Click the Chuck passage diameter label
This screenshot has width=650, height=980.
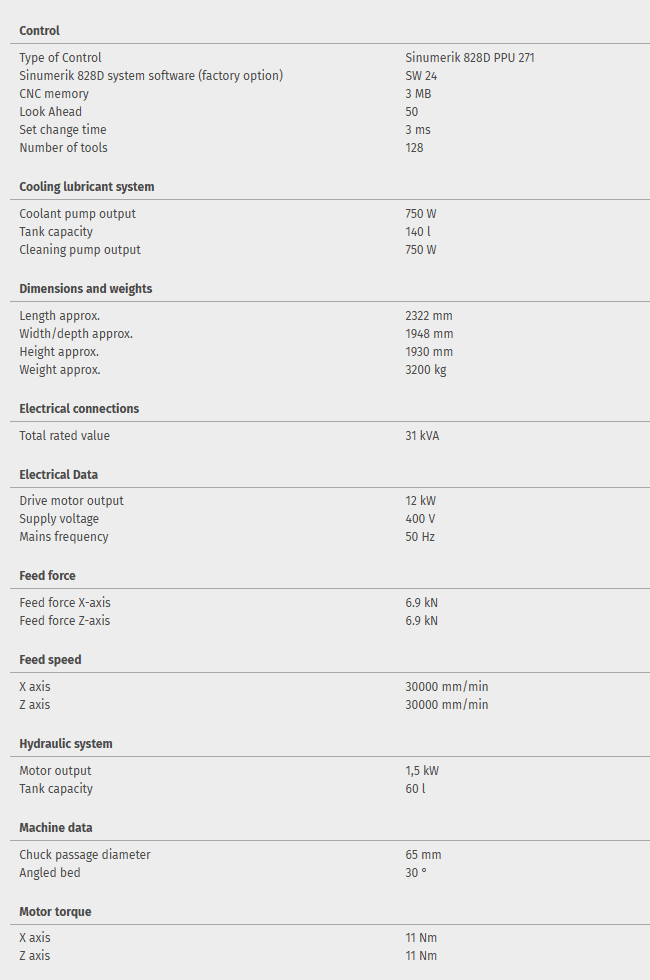coord(85,855)
